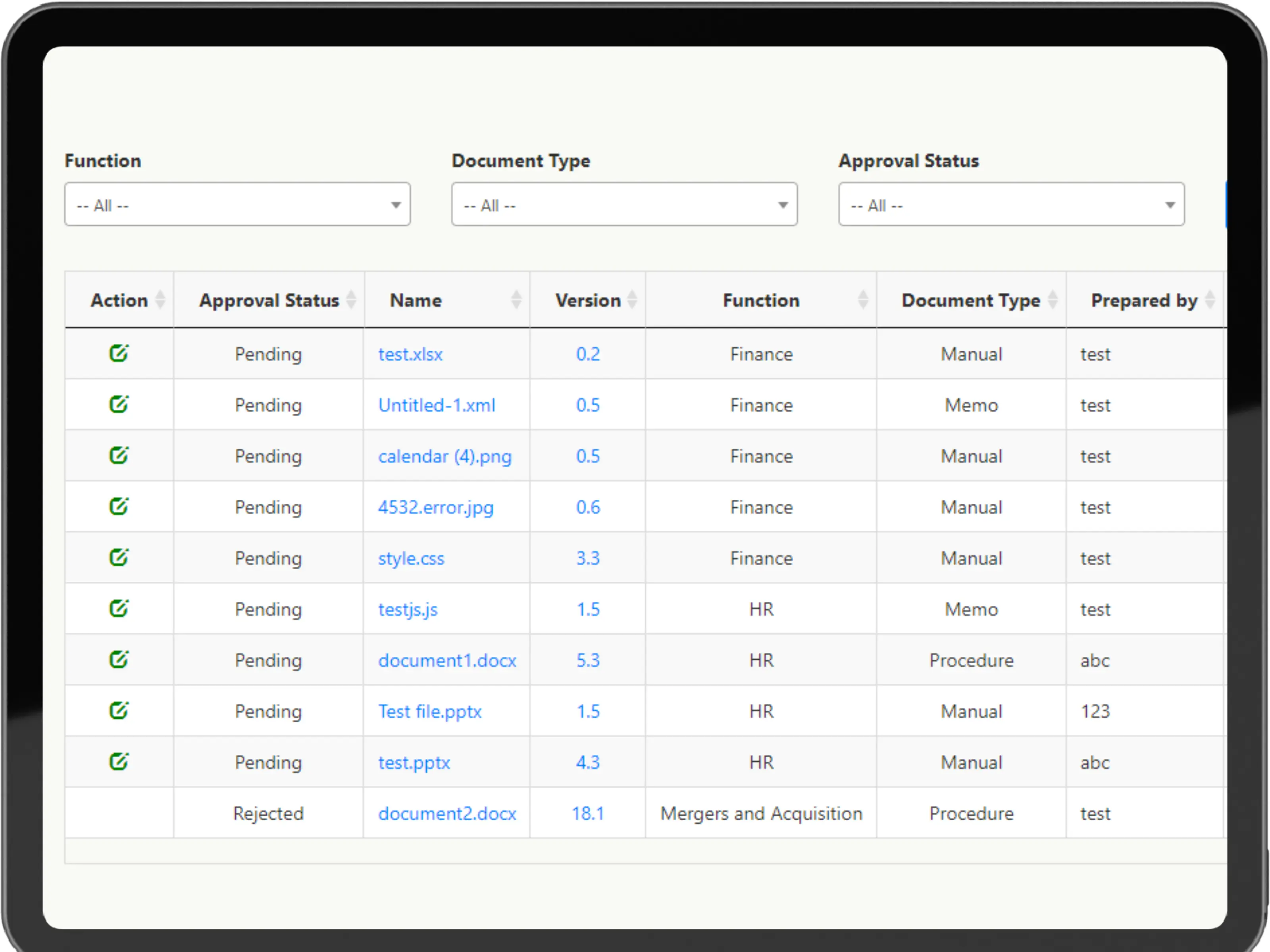Open edit action for document1.docx
Screen dimensions: 1270x952
119,659
